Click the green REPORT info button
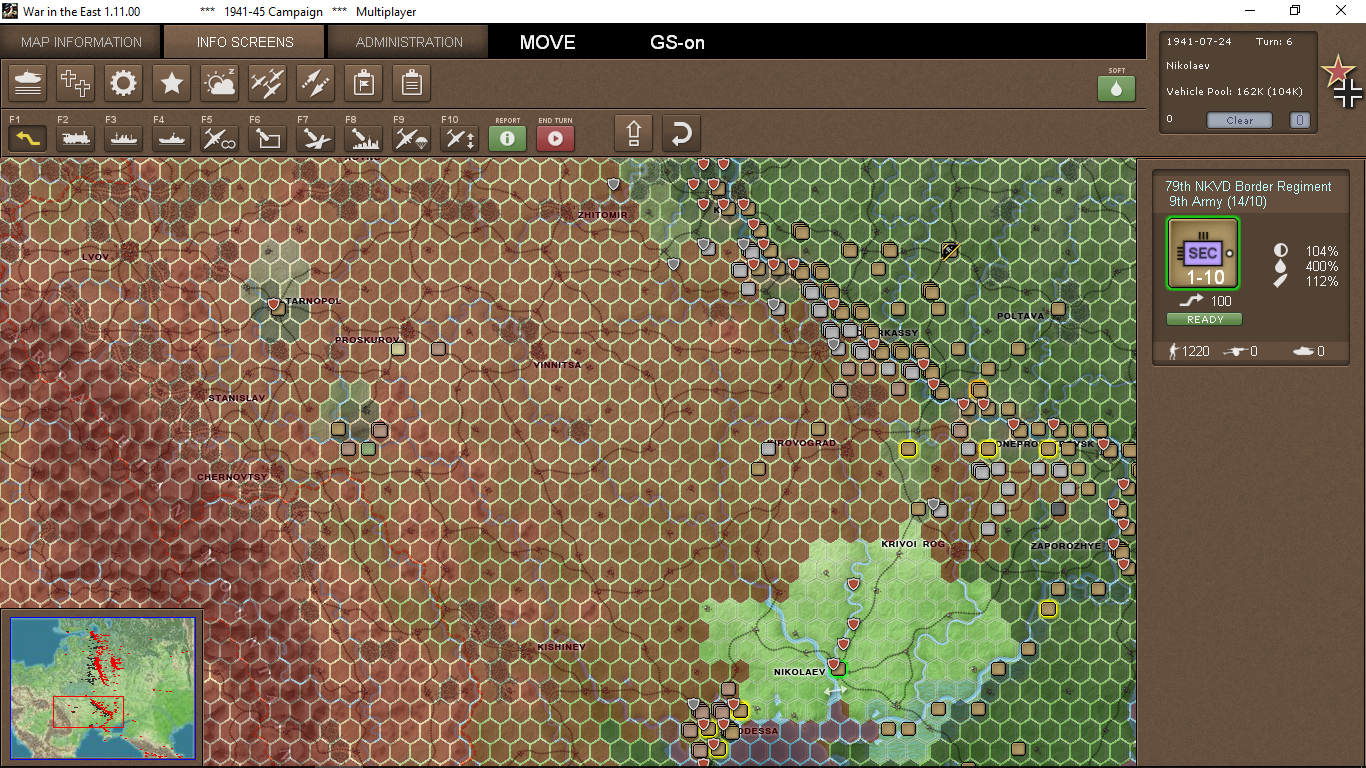The height and width of the screenshot is (768, 1366). click(508, 138)
